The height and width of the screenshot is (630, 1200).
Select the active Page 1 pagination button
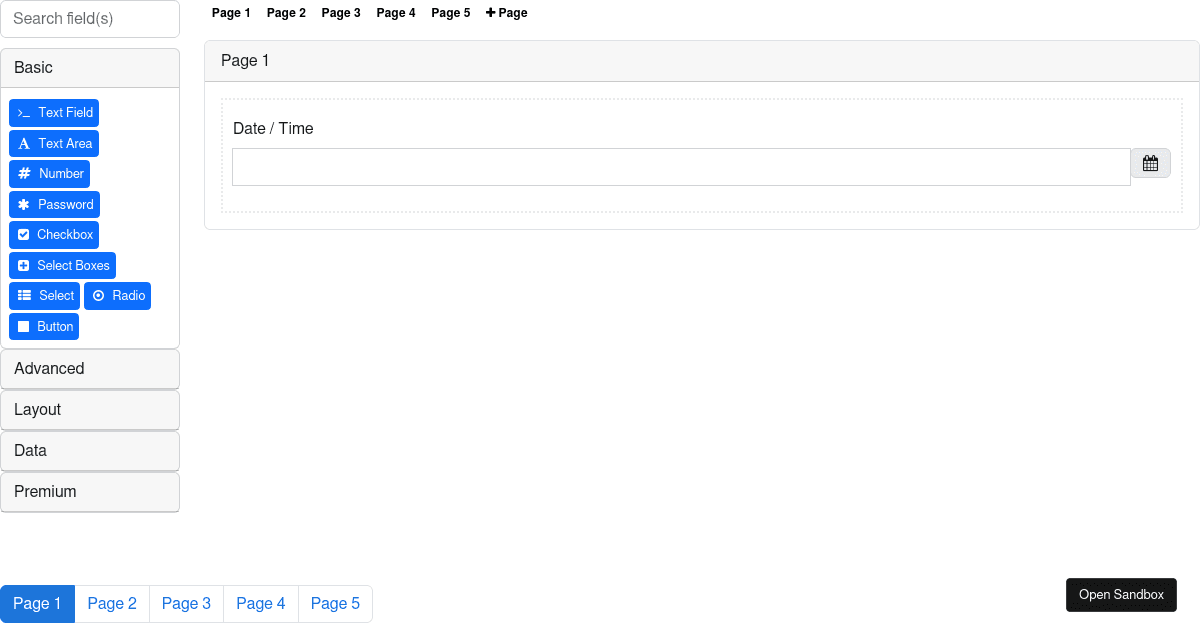pos(37,604)
